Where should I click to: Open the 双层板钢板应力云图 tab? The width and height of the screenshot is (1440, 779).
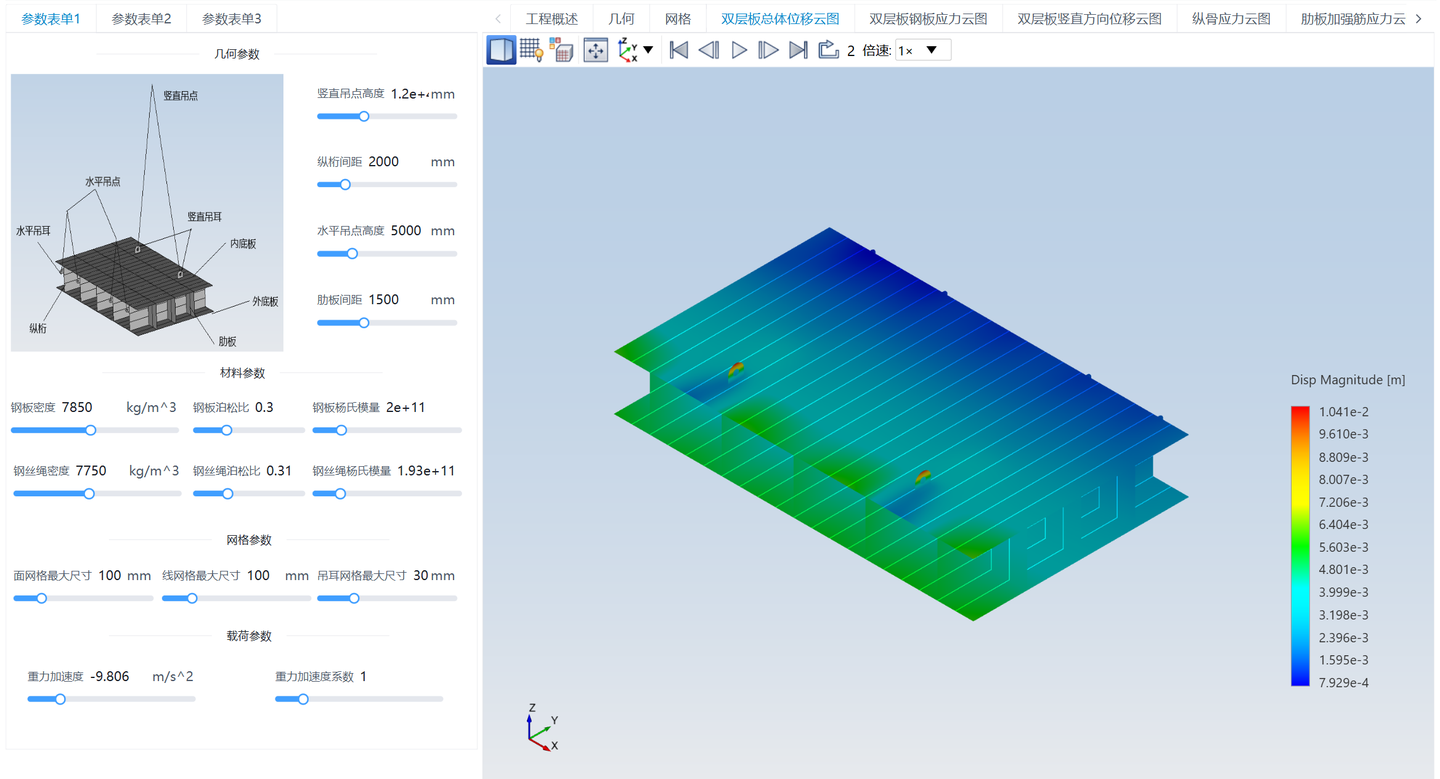(x=928, y=18)
